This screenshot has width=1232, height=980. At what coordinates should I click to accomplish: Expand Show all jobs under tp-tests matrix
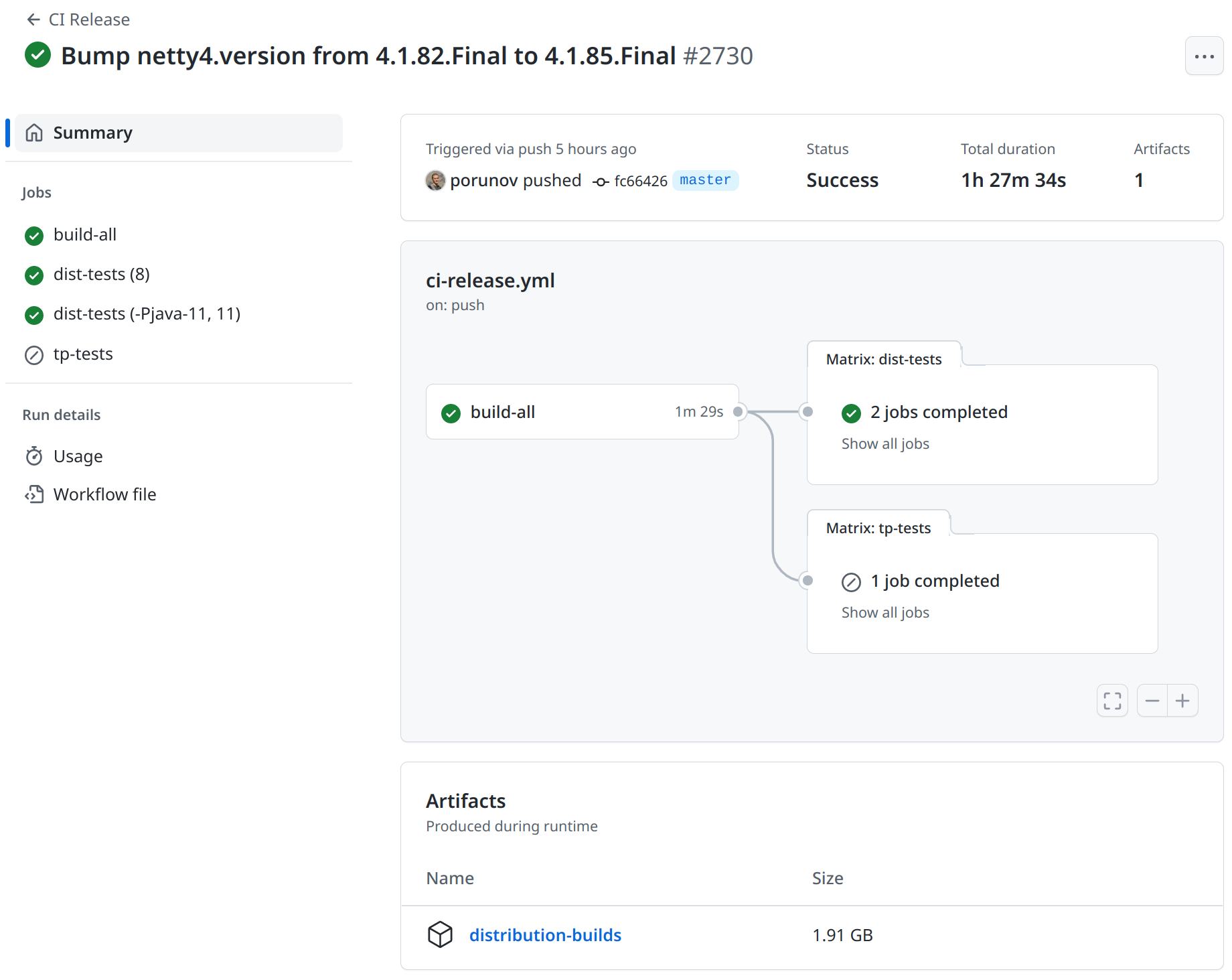point(884,613)
